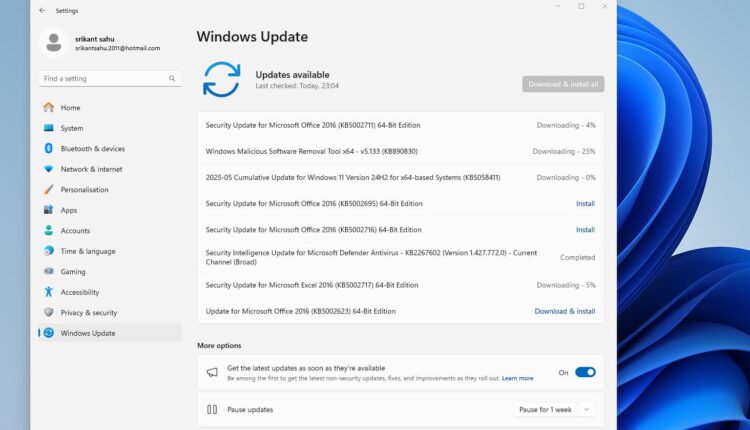Click the user profile avatar icon
The height and width of the screenshot is (430, 750).
point(54,43)
